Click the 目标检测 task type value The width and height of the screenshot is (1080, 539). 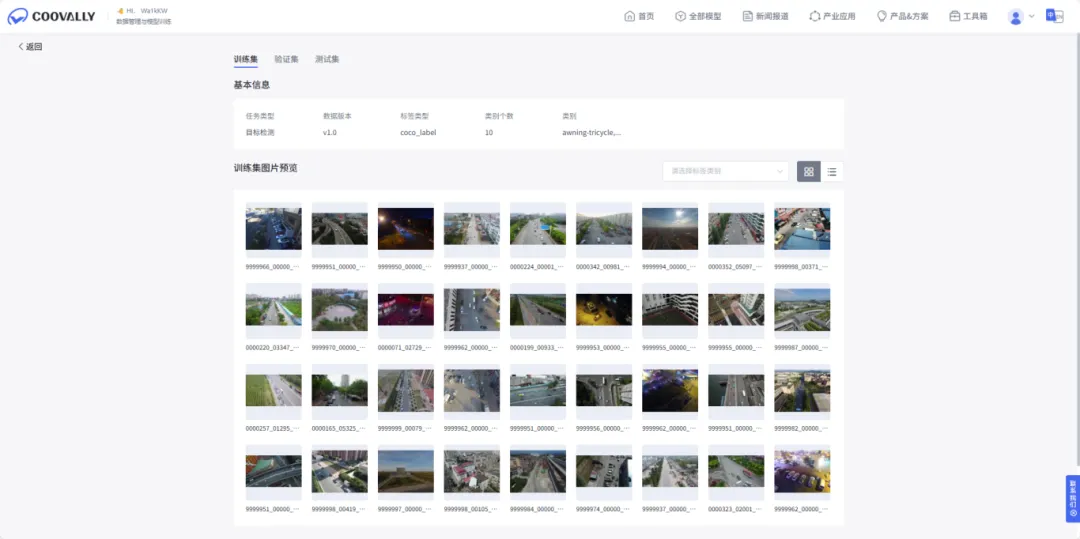260,132
